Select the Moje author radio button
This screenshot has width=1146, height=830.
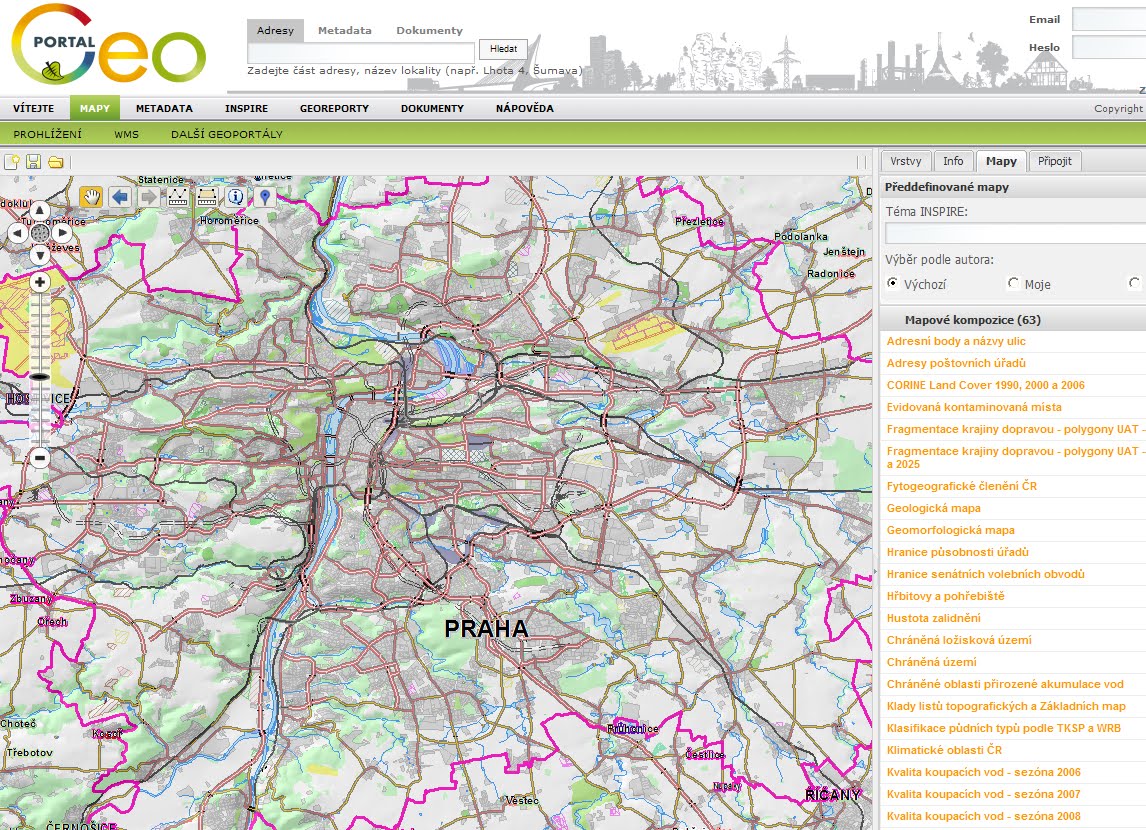click(1013, 283)
